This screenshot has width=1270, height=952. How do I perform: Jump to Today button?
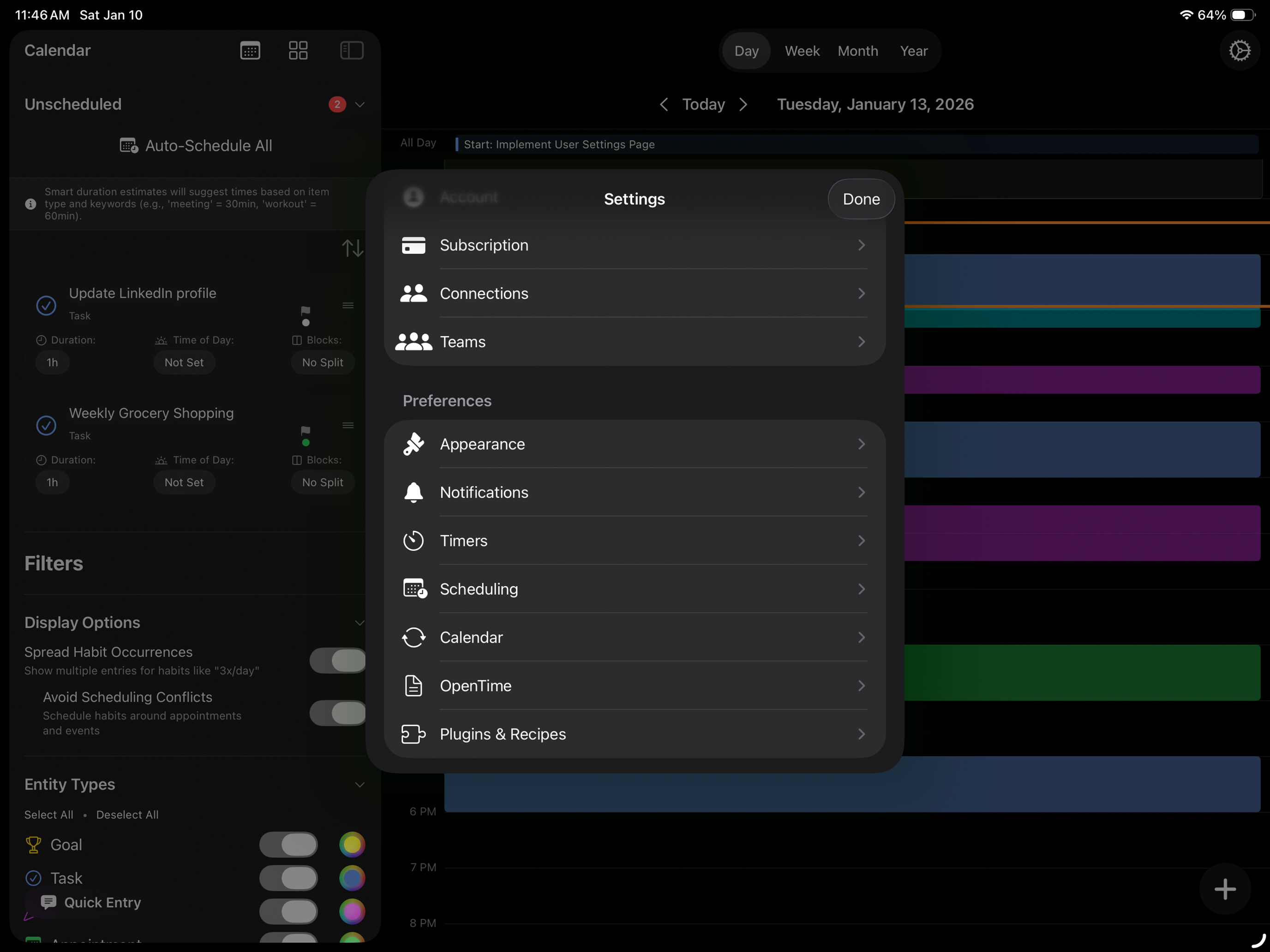tap(703, 104)
